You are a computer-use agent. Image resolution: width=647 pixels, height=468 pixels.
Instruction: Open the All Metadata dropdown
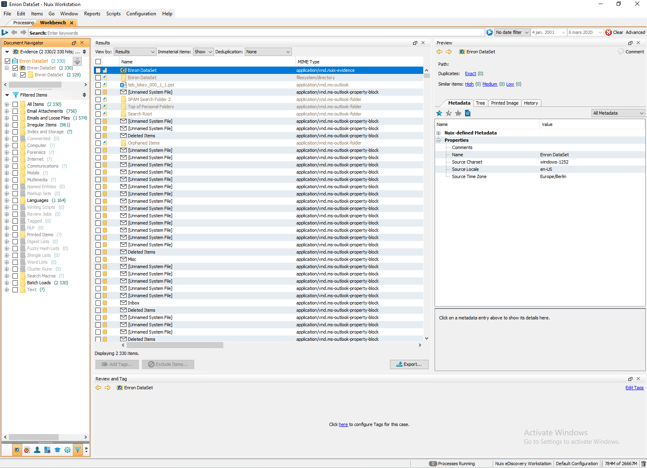tap(617, 113)
